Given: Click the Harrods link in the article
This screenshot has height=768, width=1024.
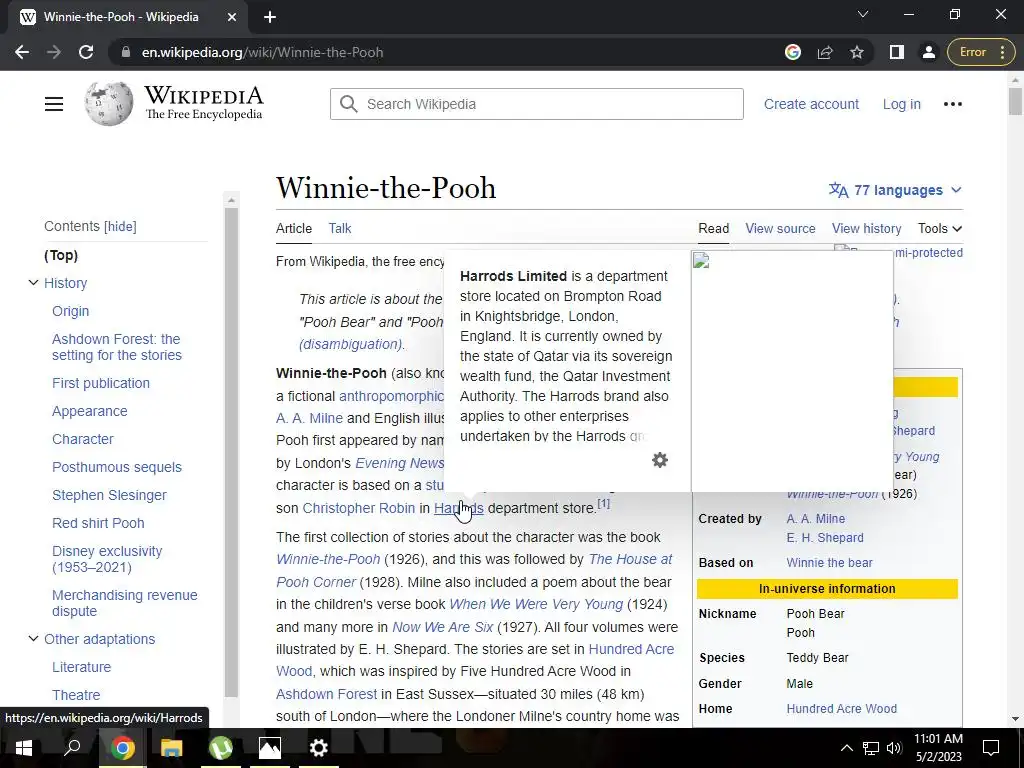Looking at the screenshot, I should tap(458, 508).
